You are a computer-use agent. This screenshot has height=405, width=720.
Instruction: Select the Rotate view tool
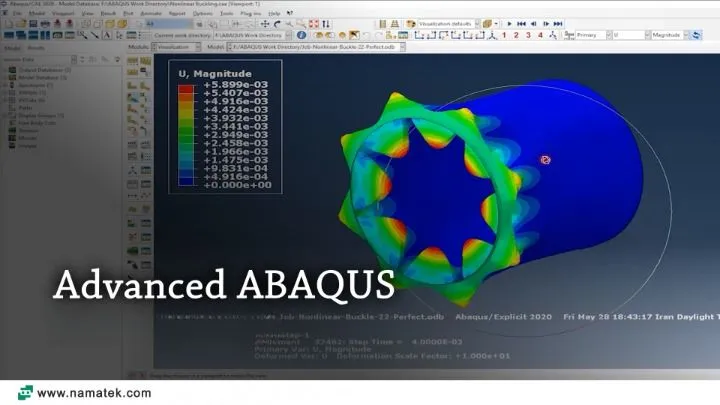277,24
